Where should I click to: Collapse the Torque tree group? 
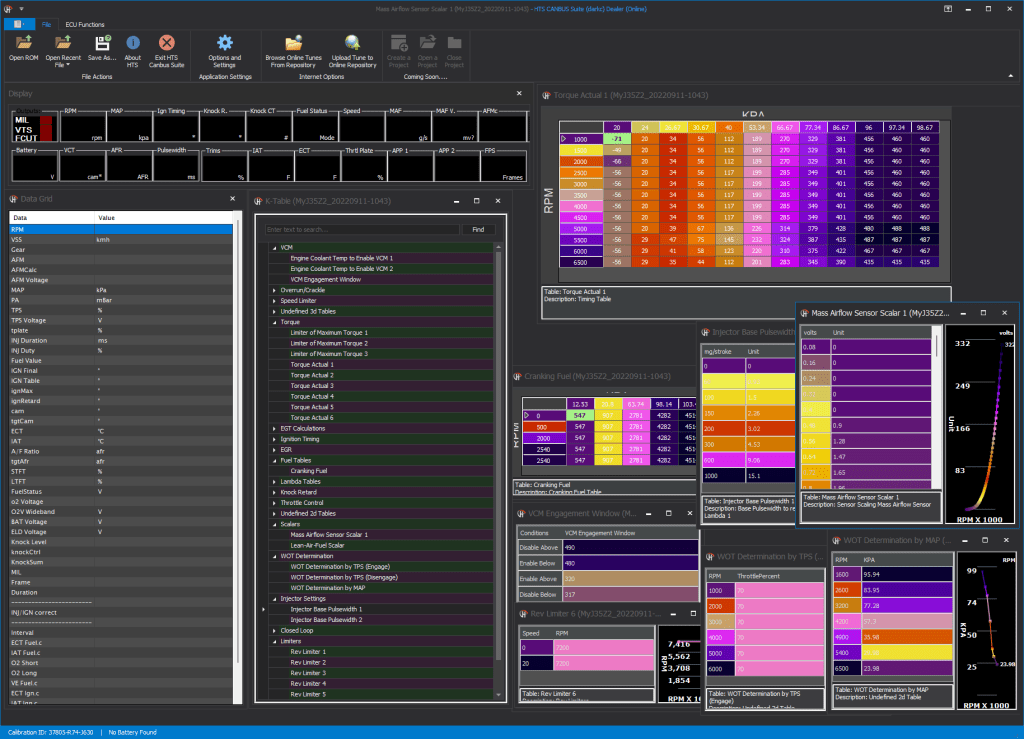pos(275,322)
